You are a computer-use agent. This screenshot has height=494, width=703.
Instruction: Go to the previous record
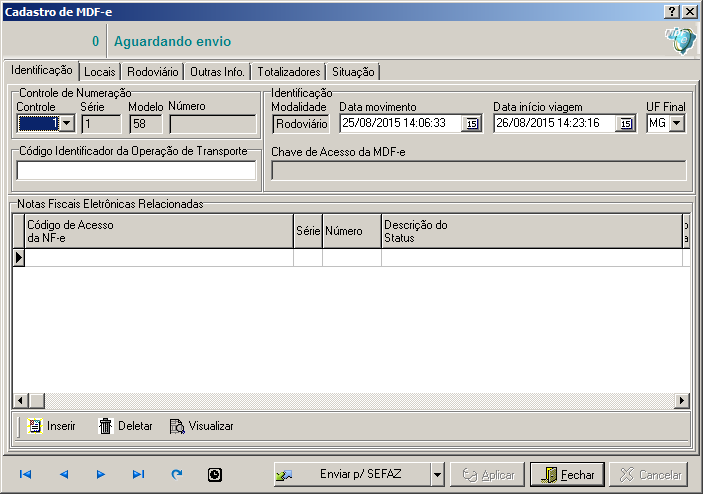63,474
